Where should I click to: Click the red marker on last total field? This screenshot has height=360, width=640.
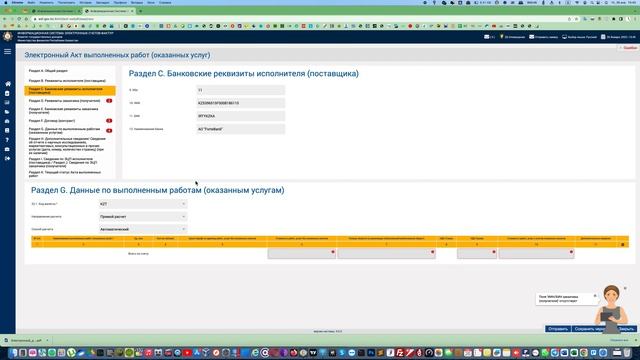click(571, 252)
